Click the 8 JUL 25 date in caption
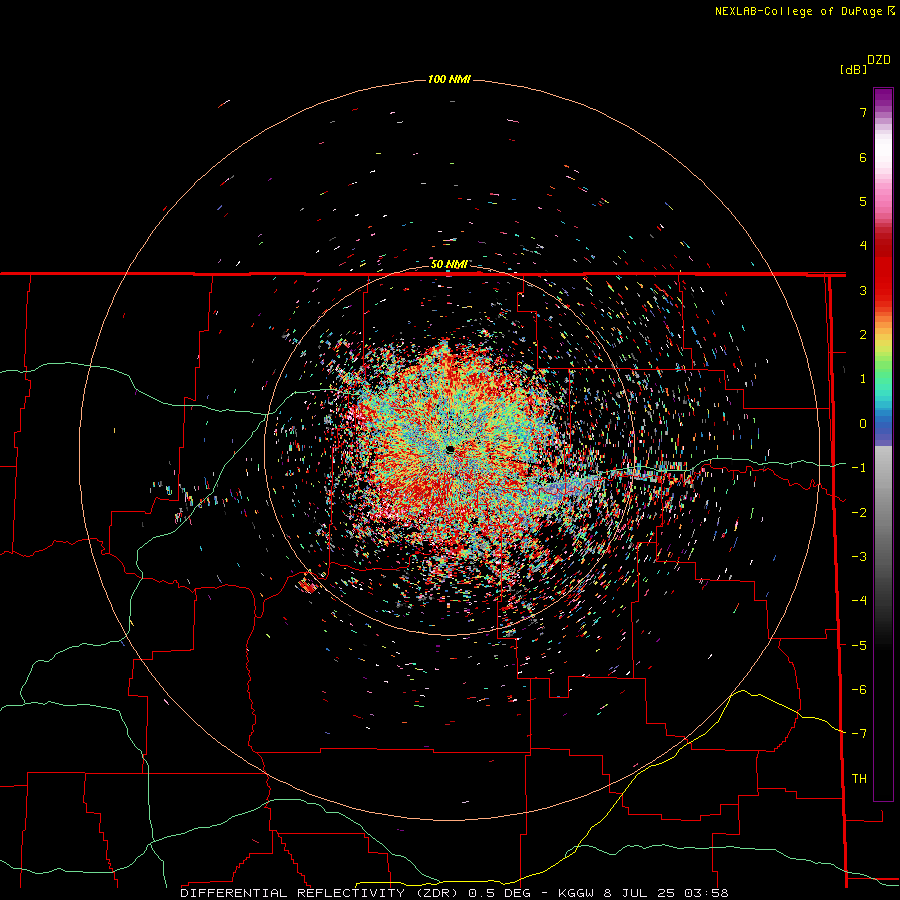 [x=639, y=893]
